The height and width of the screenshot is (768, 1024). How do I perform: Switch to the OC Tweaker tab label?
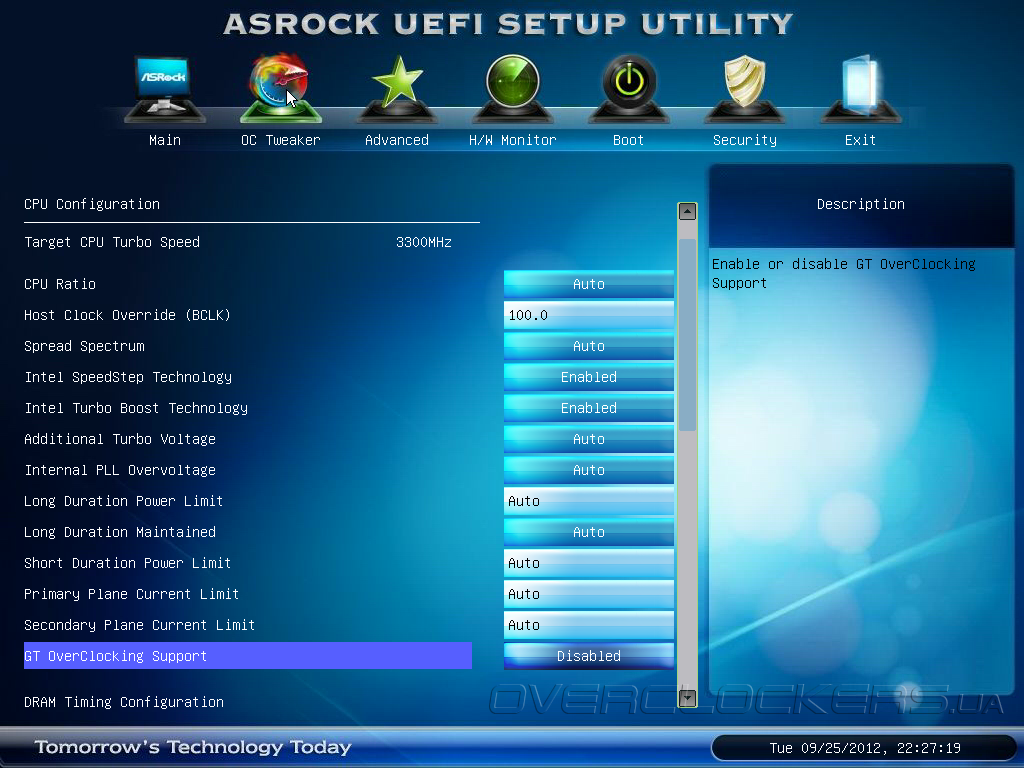coord(281,140)
